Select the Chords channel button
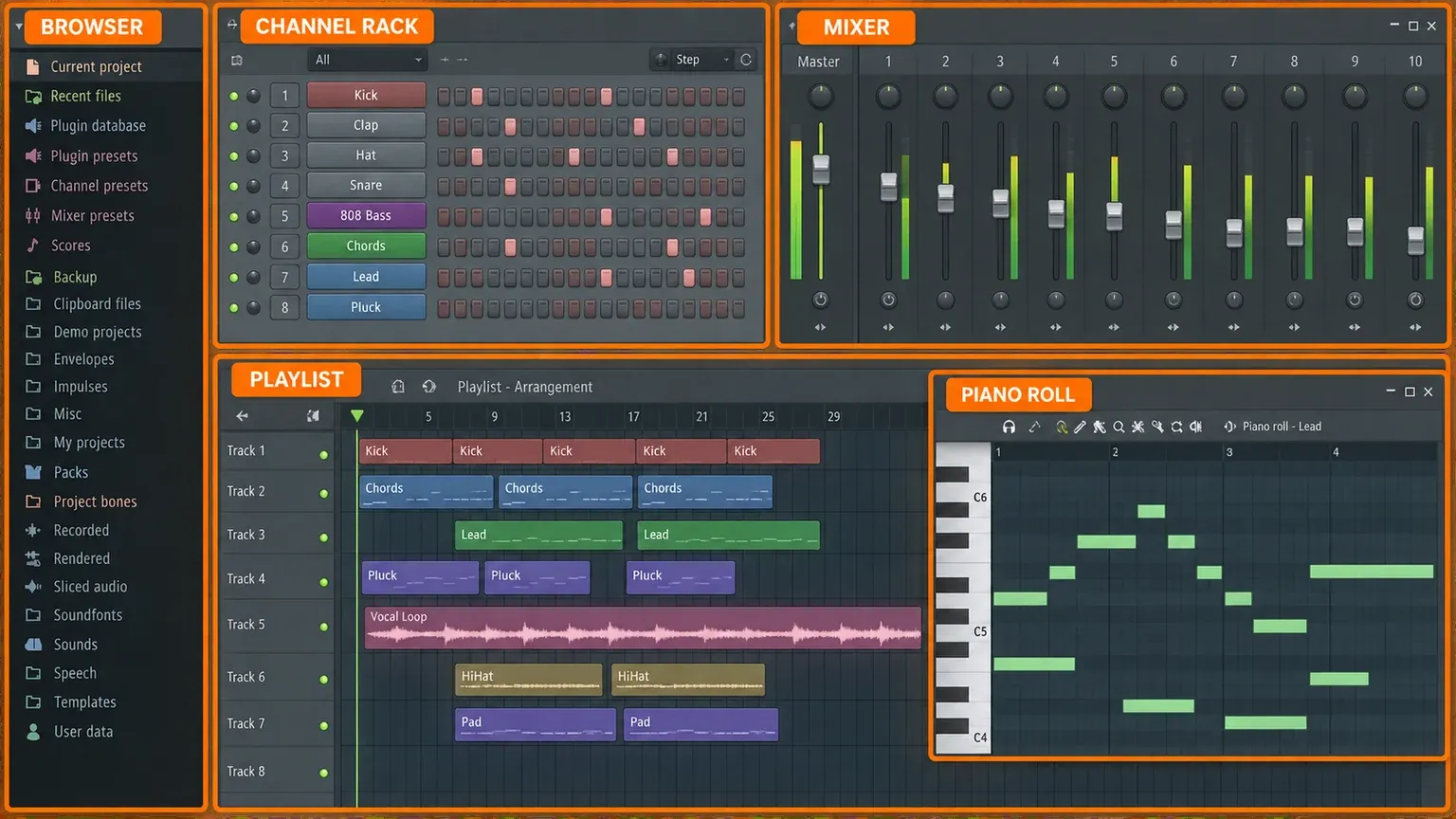Viewport: 1456px width, 819px height. (366, 246)
